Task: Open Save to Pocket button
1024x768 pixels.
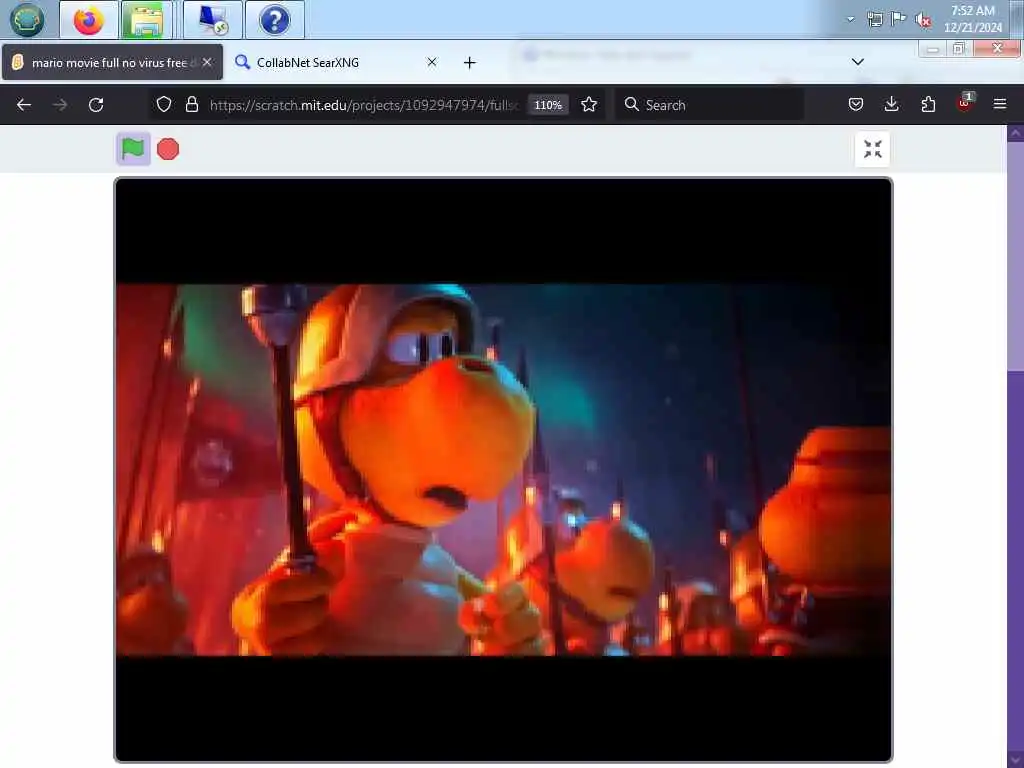Action: [856, 104]
